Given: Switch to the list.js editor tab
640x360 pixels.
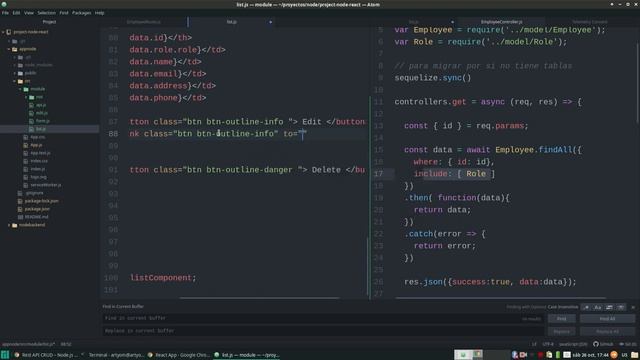Looking at the screenshot, I should [231, 22].
